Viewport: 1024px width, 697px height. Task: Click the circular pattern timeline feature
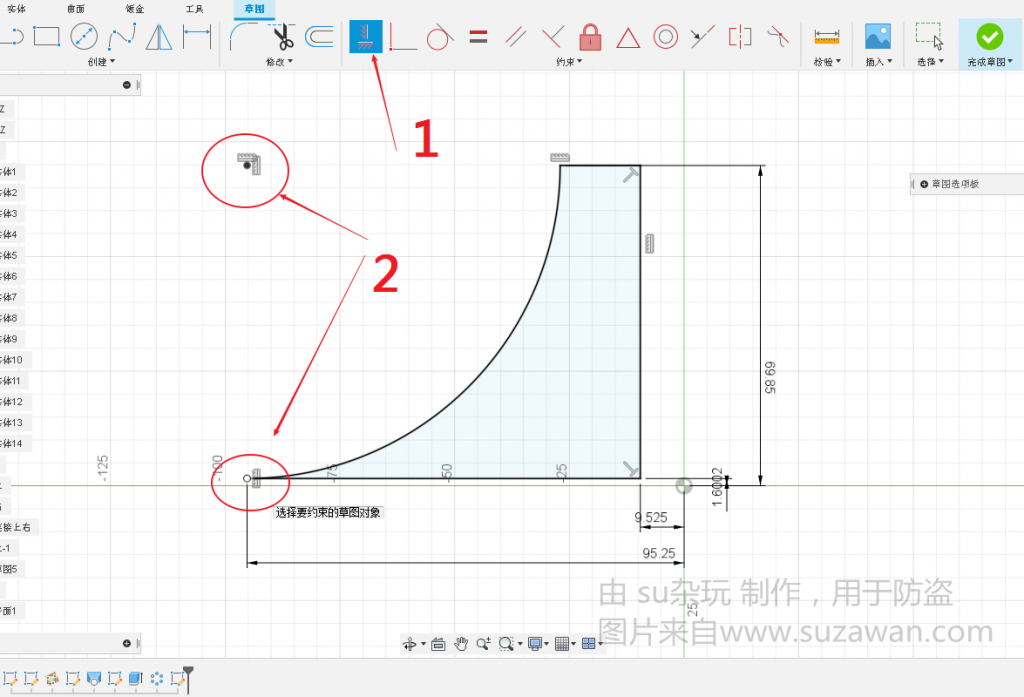coord(157,679)
